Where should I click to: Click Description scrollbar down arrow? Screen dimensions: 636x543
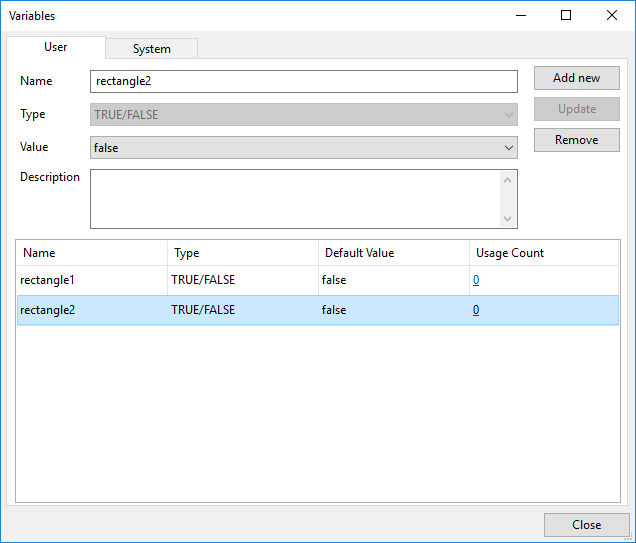507,219
